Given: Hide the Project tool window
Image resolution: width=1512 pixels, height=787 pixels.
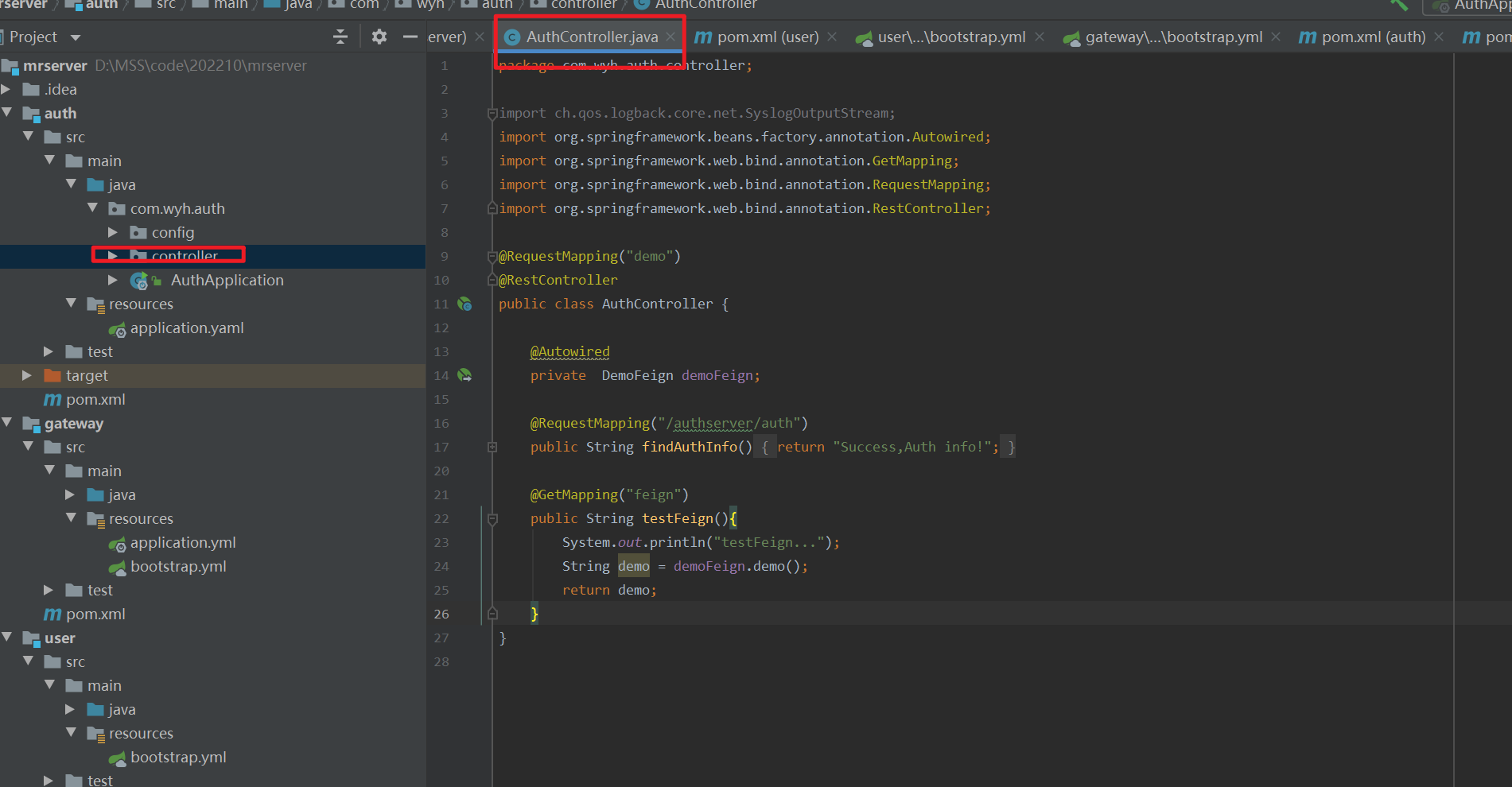Looking at the screenshot, I should click(x=410, y=37).
